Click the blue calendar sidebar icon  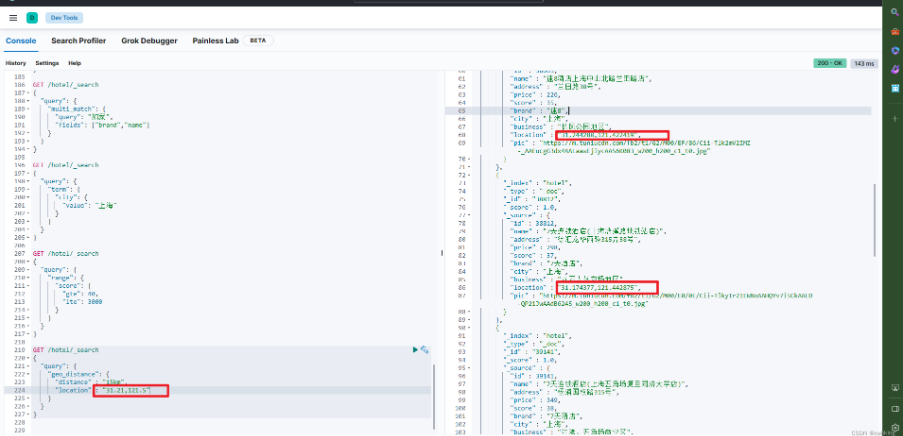(x=892, y=88)
